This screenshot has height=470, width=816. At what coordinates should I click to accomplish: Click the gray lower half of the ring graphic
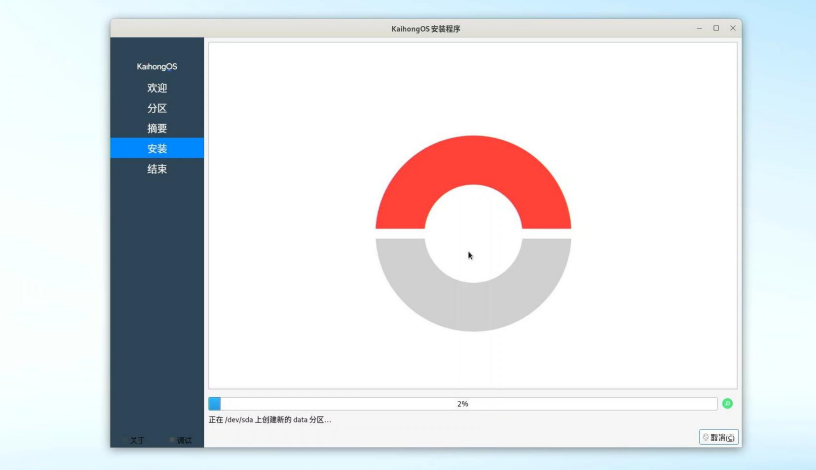(473, 304)
